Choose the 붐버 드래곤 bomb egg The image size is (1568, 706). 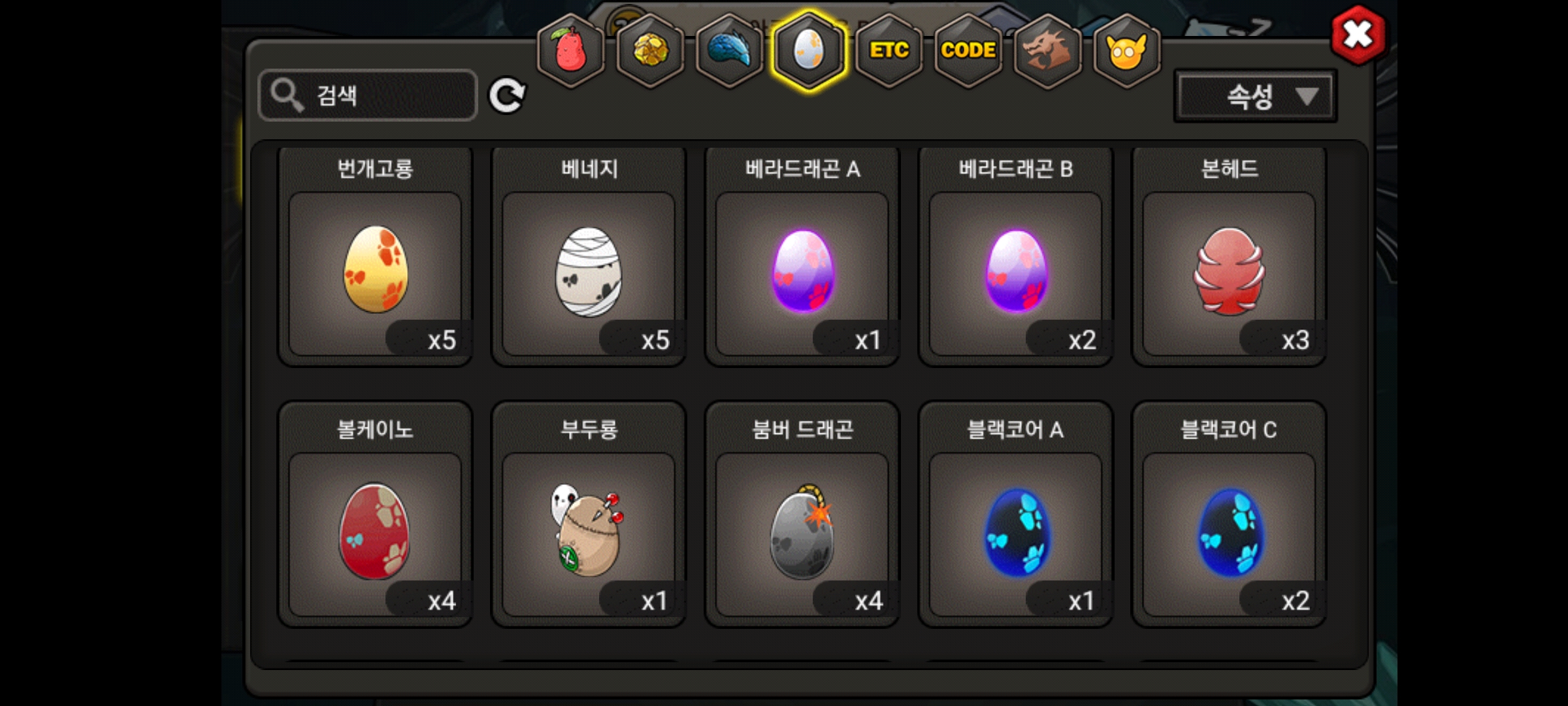tap(802, 515)
